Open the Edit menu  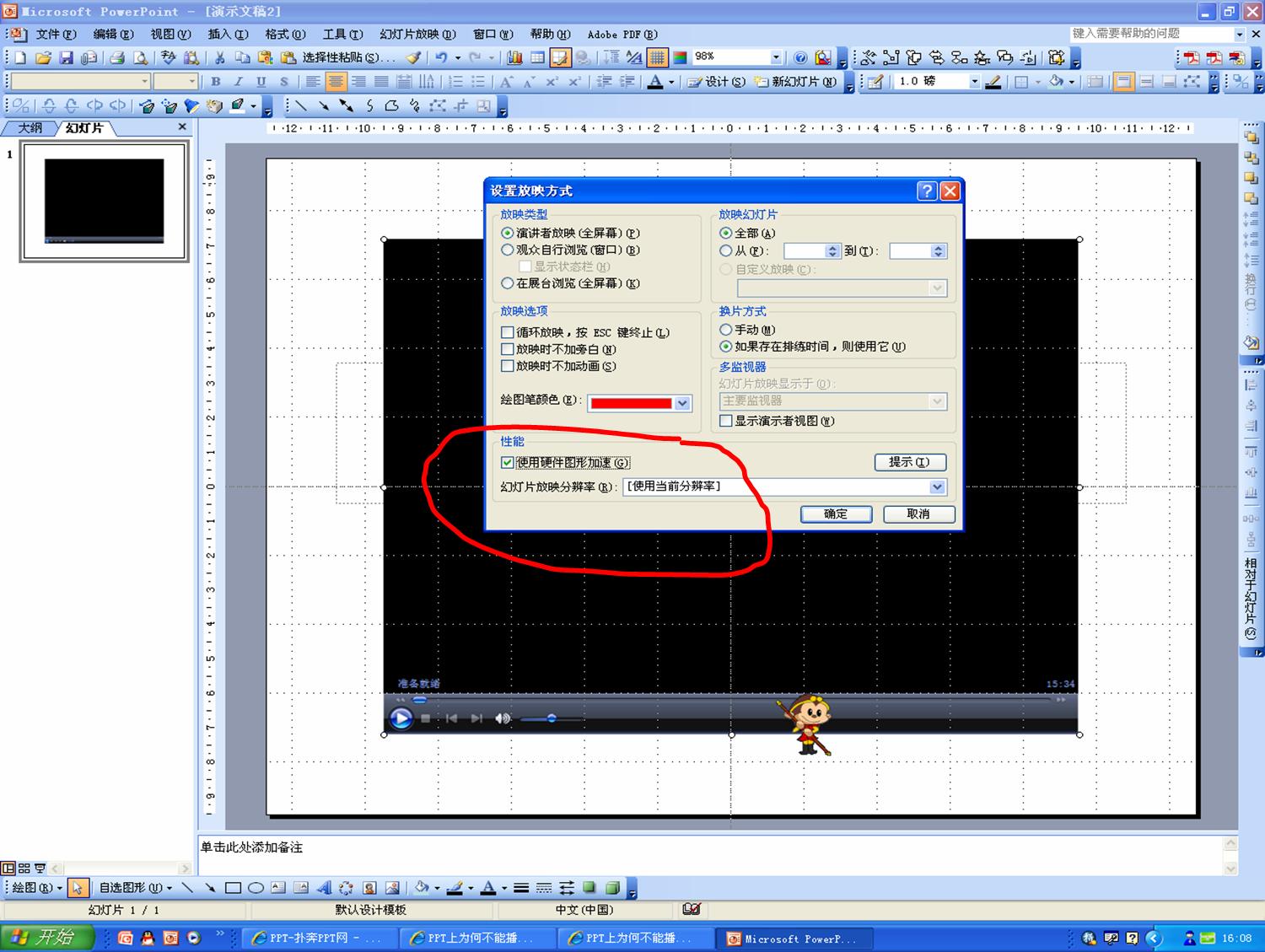(x=113, y=35)
